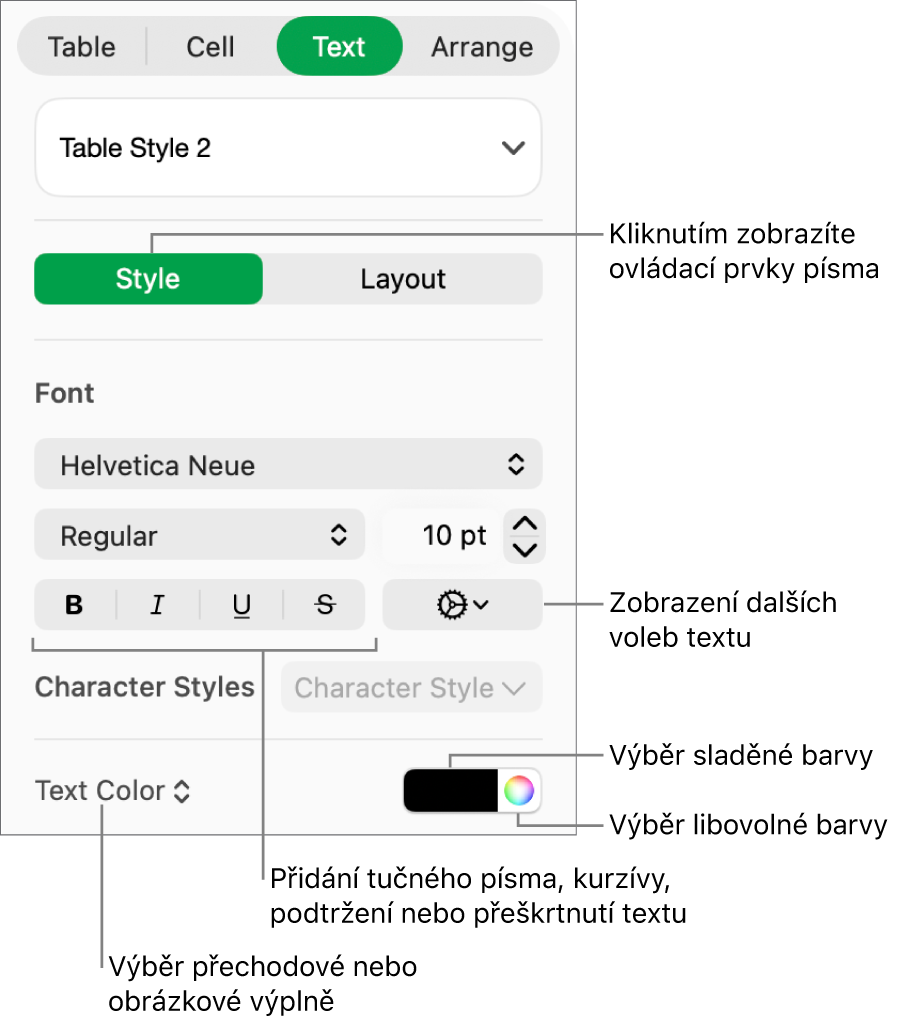Open the Character Style dropdown
The width and height of the screenshot is (900, 1020).
tap(411, 688)
